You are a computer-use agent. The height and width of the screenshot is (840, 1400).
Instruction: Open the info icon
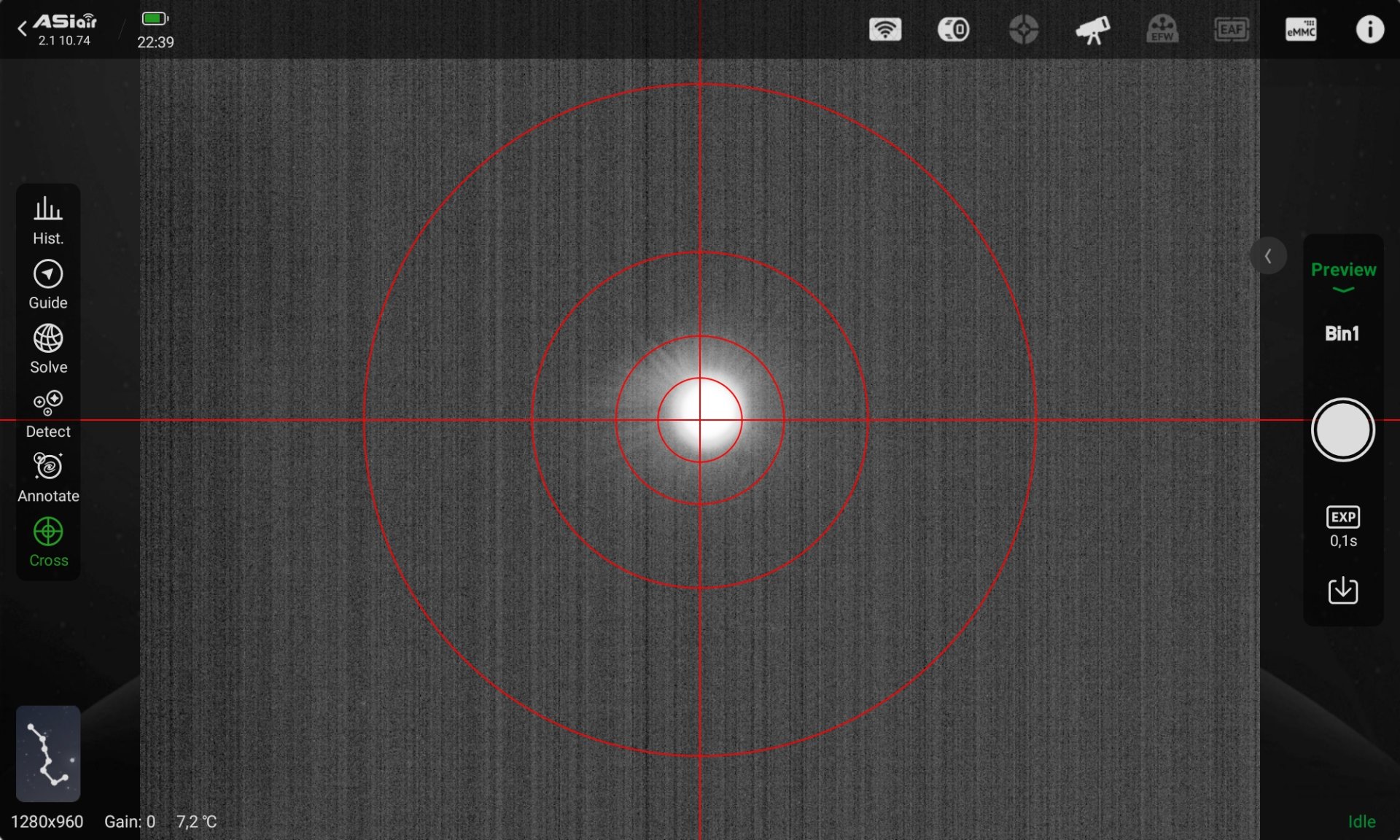[x=1369, y=30]
